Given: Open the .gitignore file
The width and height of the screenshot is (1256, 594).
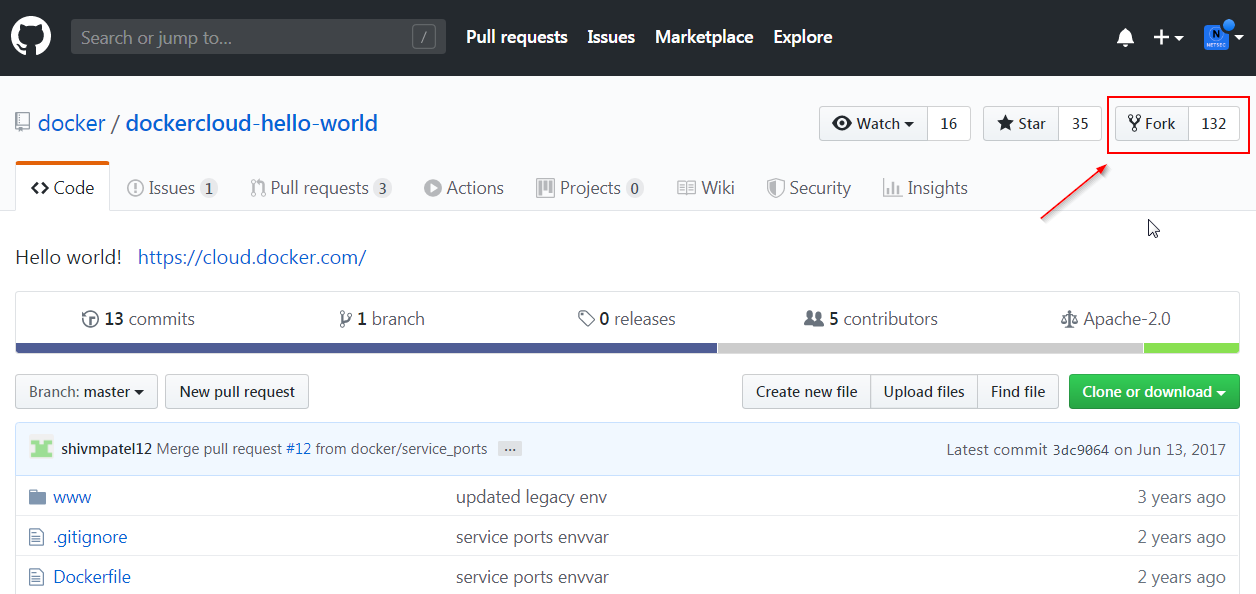Looking at the screenshot, I should click(x=90, y=537).
